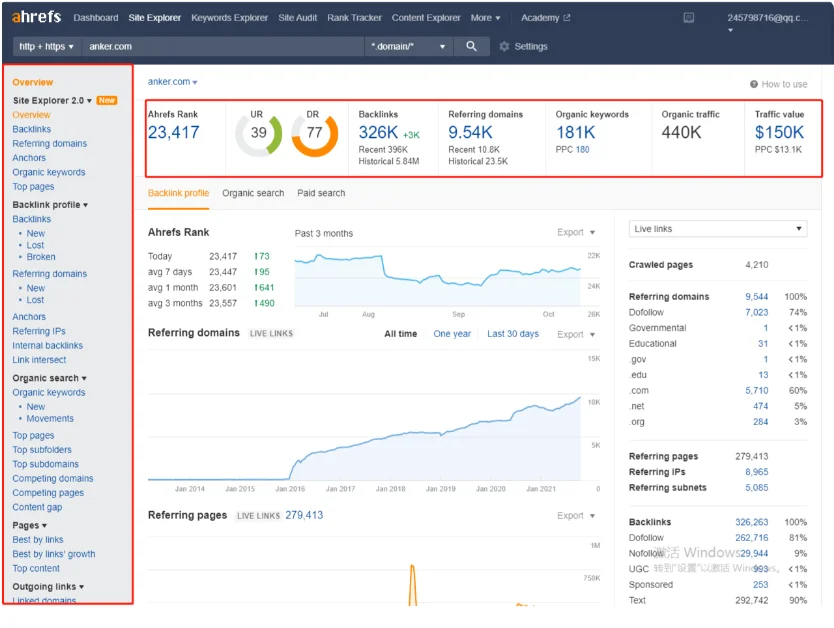
Task: Expand the Live links dropdown
Action: (x=718, y=229)
